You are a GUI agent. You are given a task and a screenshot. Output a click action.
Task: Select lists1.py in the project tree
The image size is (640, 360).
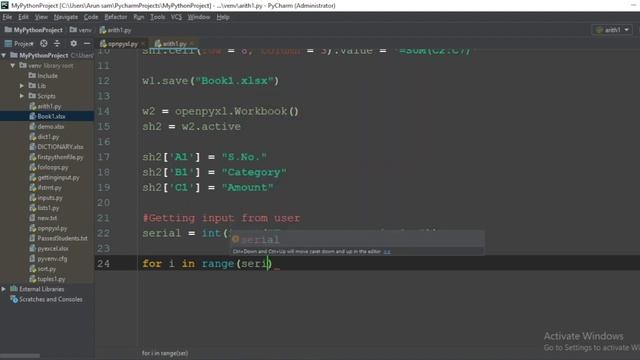[x=47, y=208]
